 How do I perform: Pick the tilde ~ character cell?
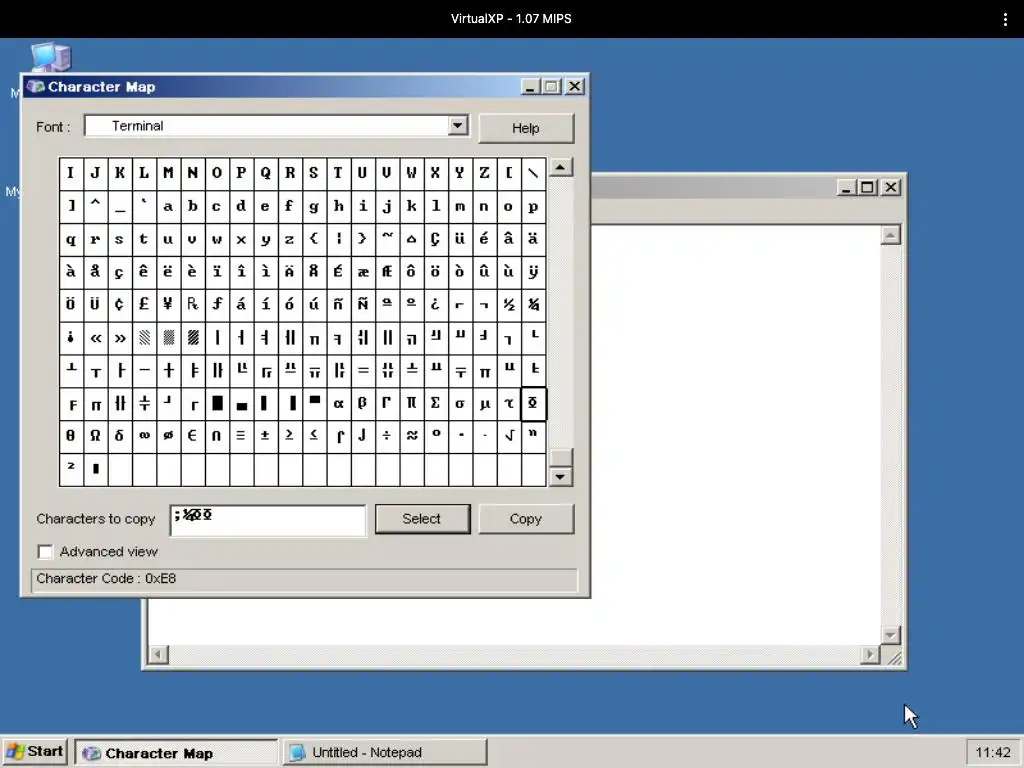[387, 239]
